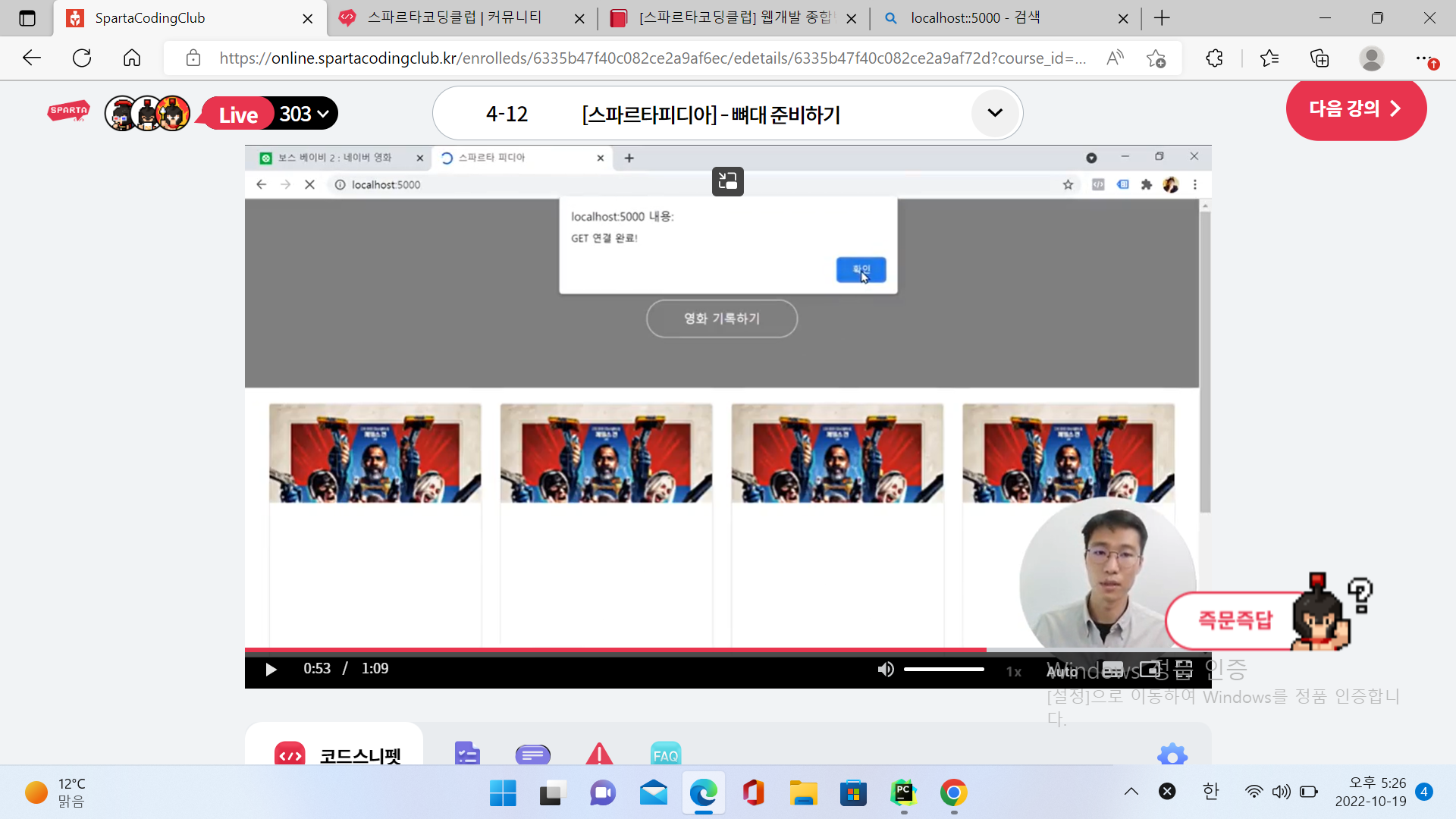Click the Edge address bar URL
This screenshot has width=1456, height=819.
[652, 58]
